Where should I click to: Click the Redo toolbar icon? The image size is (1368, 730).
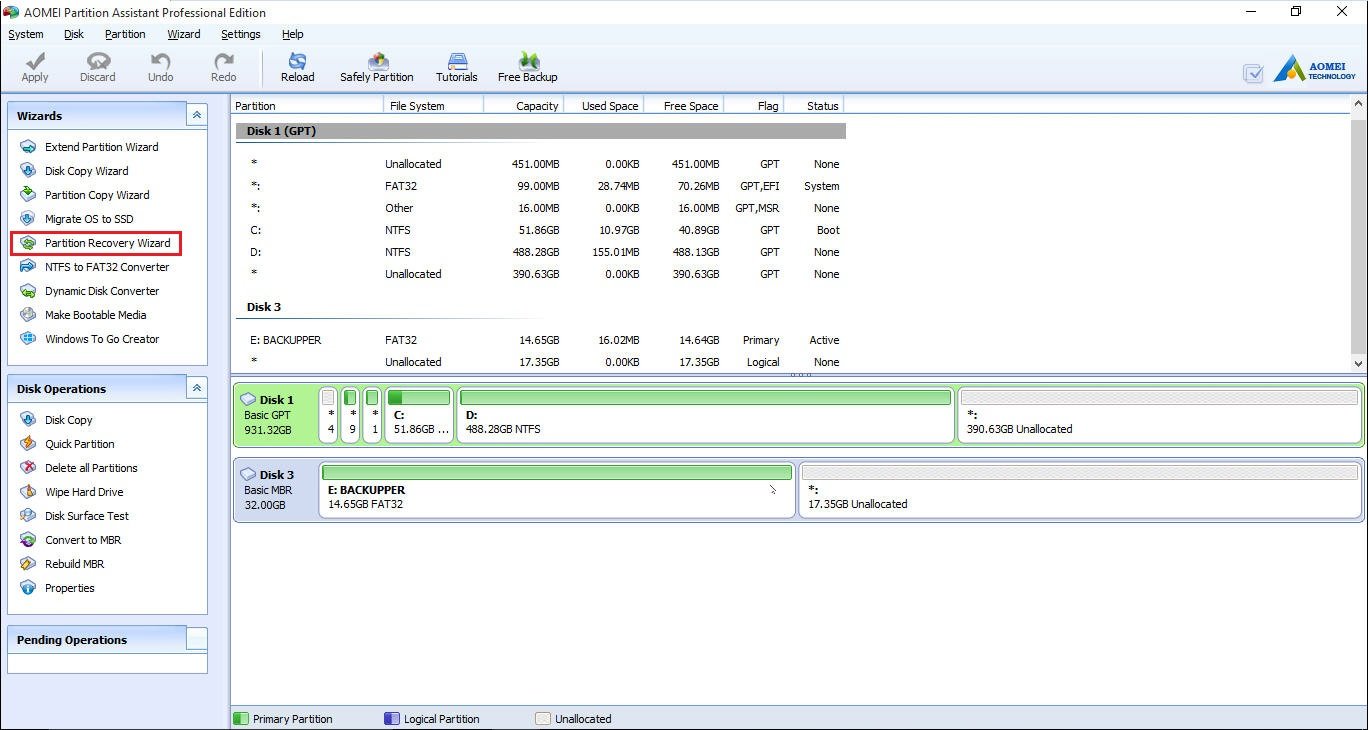click(224, 67)
